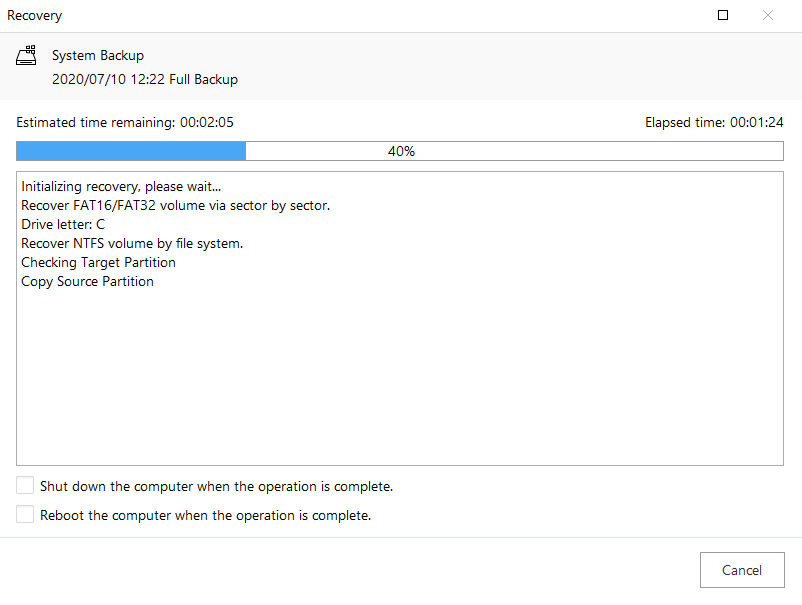
Task: Click the estimated time remaining readout
Action: click(125, 122)
